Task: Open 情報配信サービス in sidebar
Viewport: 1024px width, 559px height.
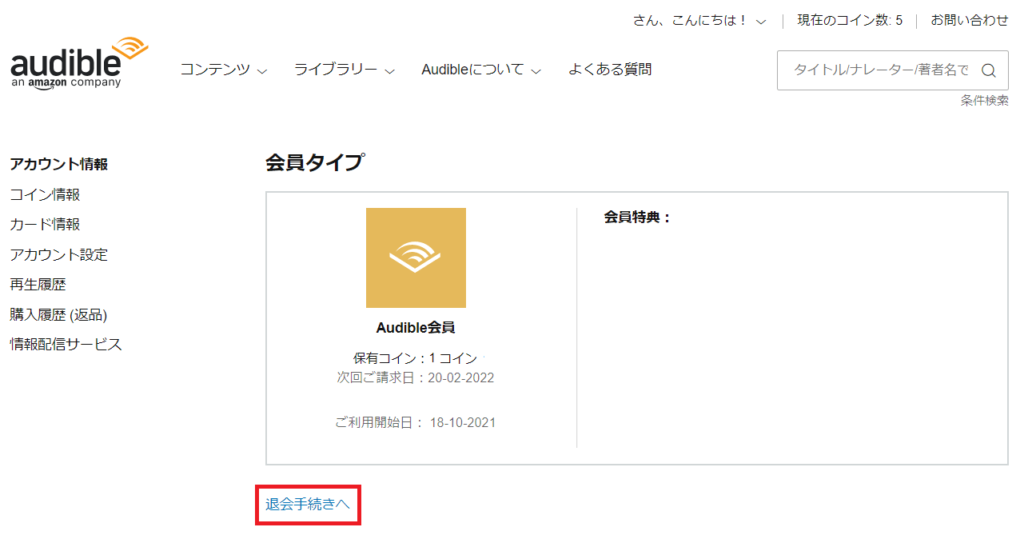Action: click(x=65, y=344)
